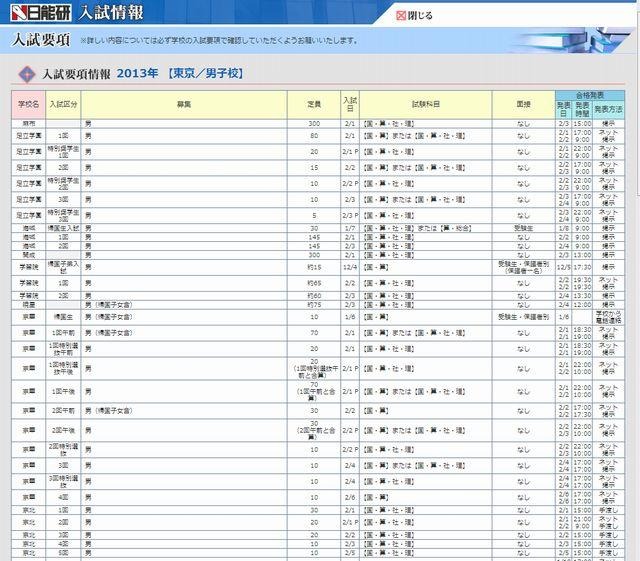The image size is (640, 561).
Task: Click the 募集 column header
Action: [x=184, y=105]
